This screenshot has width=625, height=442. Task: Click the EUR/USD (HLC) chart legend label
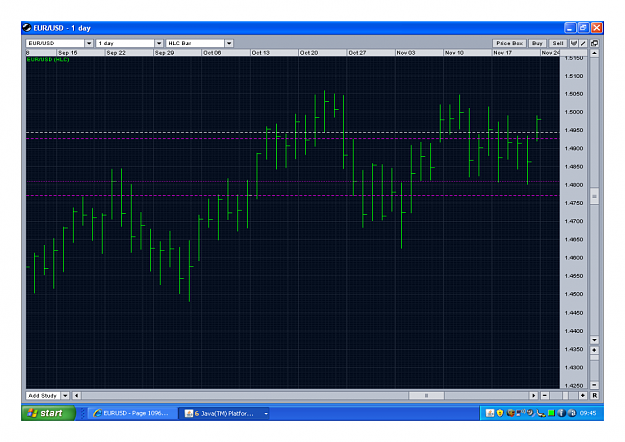pyautogui.click(x=48, y=59)
